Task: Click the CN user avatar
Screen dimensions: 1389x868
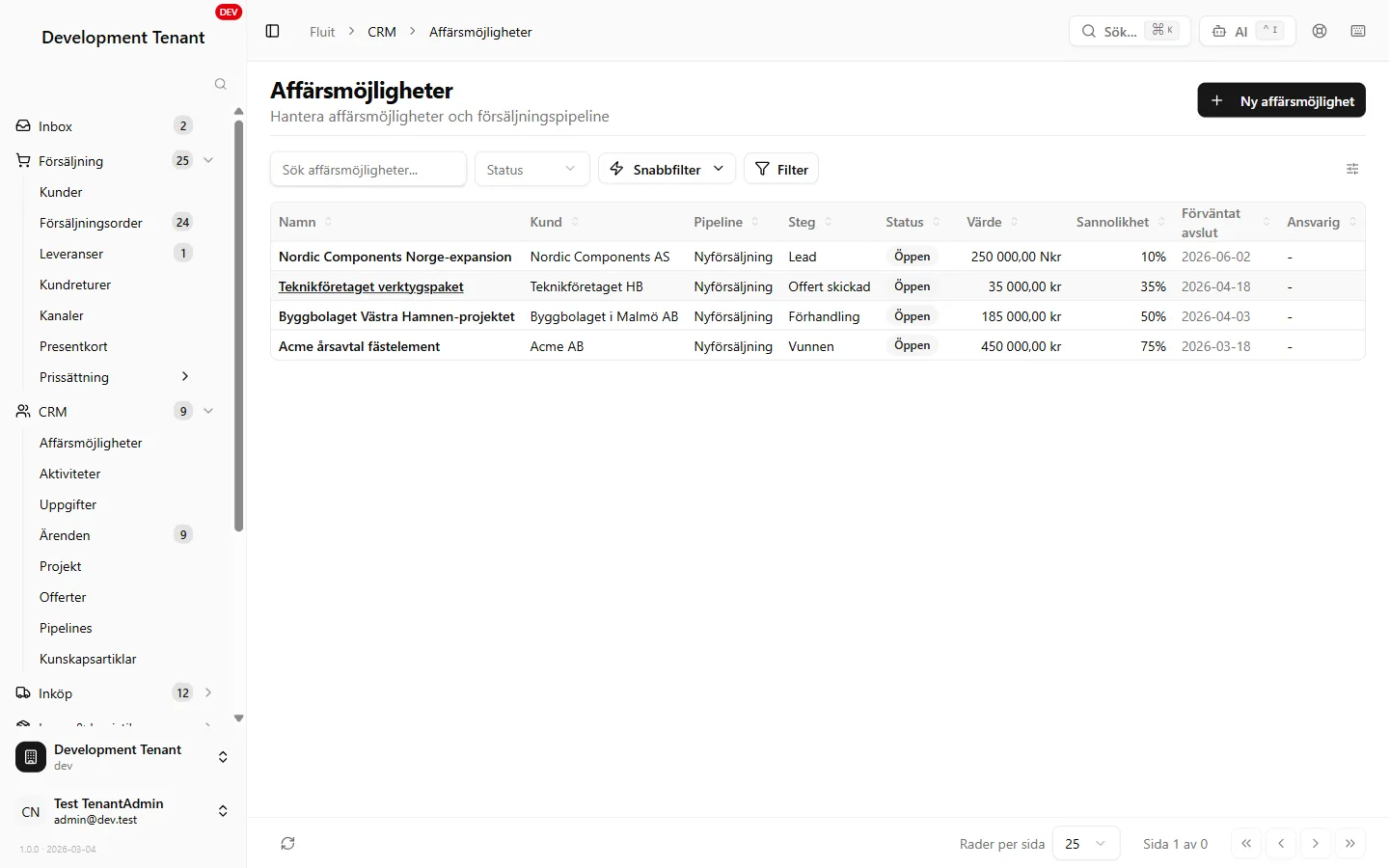Action: 31,811
